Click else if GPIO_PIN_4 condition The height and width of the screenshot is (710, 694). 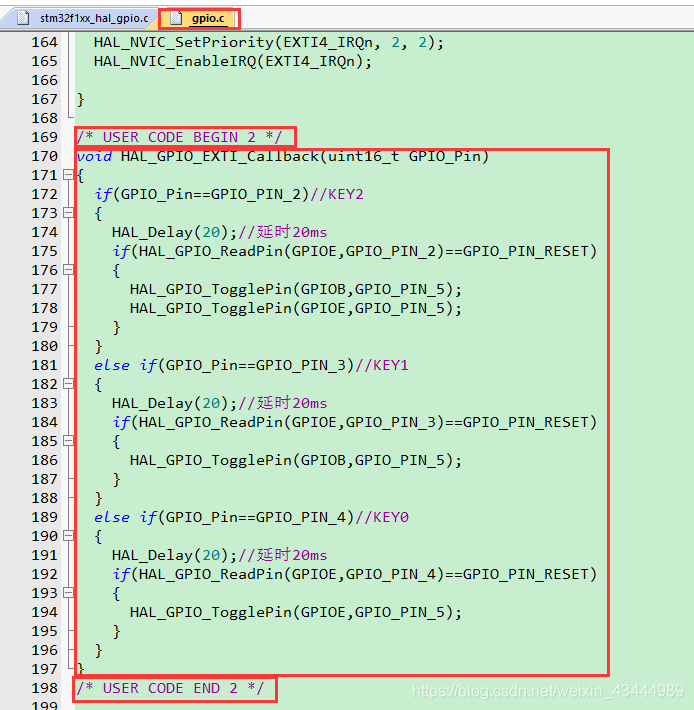click(224, 518)
